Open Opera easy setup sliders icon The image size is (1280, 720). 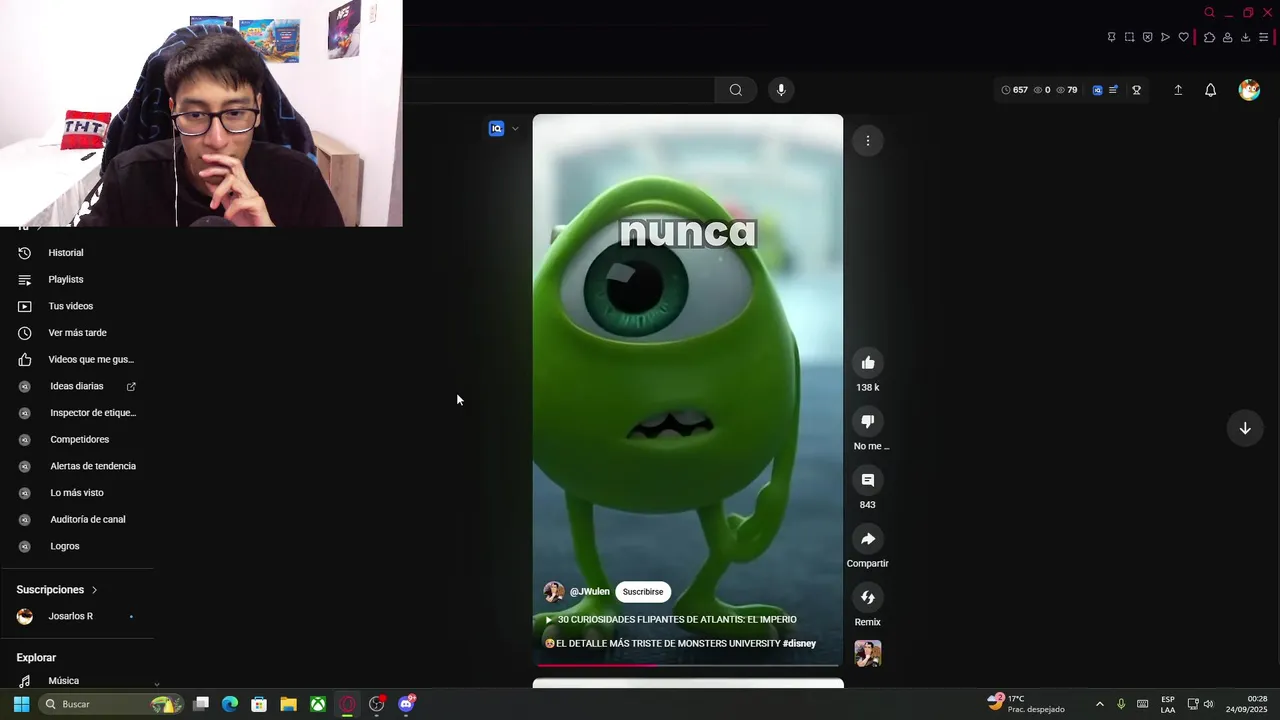[x=1263, y=37]
